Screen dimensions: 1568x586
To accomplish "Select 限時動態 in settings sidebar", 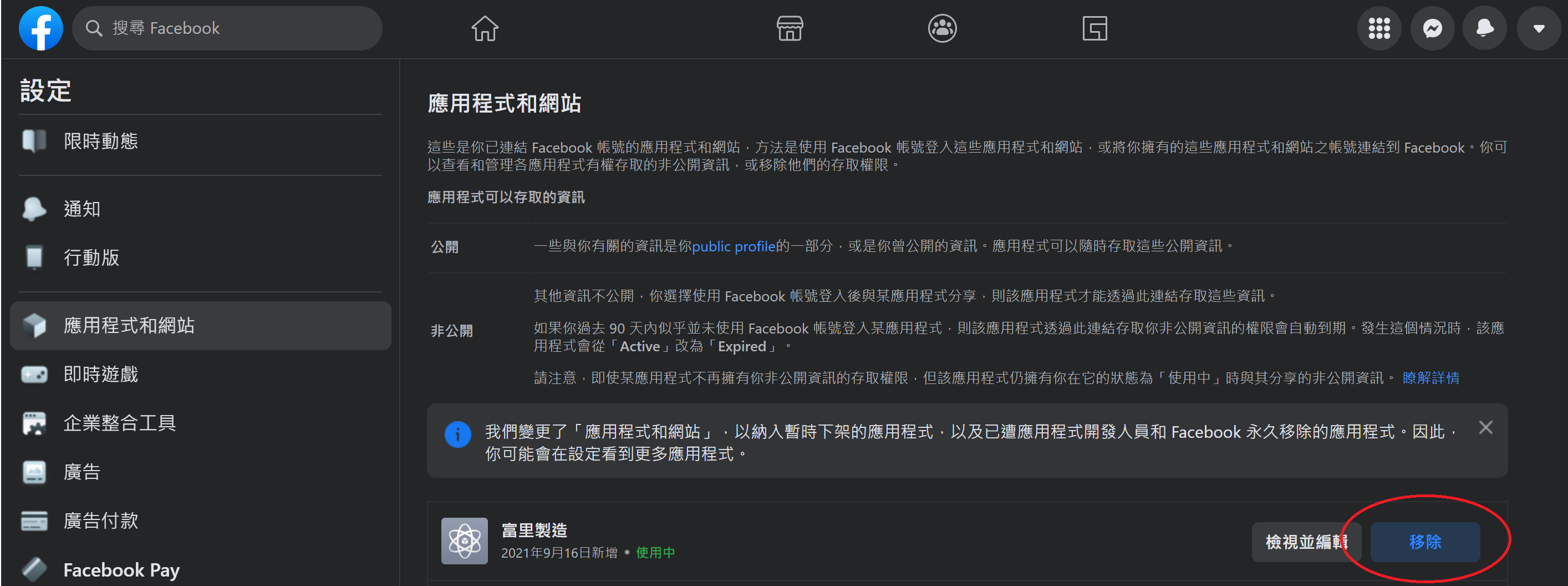I will click(x=101, y=142).
